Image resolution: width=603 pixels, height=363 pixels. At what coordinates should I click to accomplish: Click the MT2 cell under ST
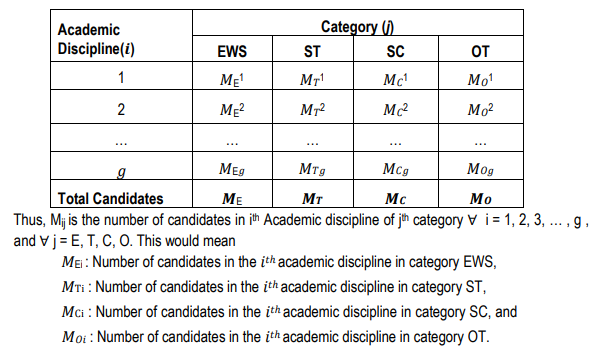[x=313, y=107]
